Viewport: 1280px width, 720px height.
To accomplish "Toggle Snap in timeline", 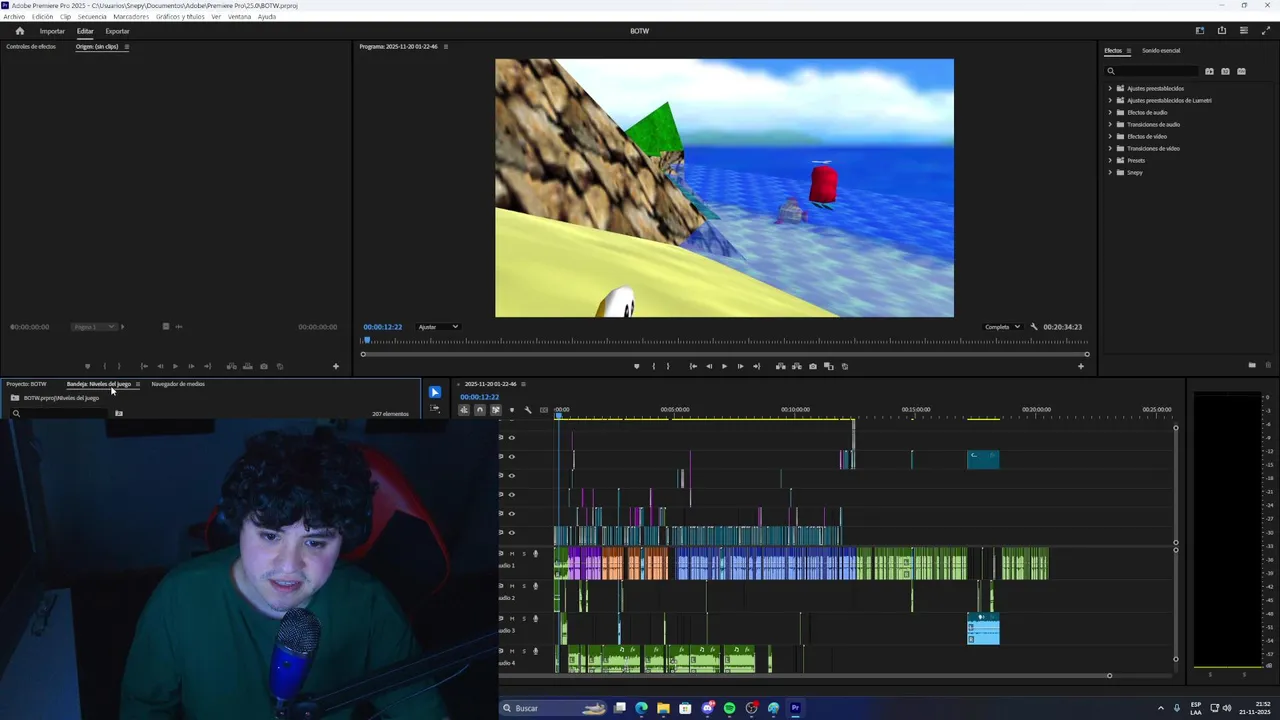I will [x=480, y=410].
